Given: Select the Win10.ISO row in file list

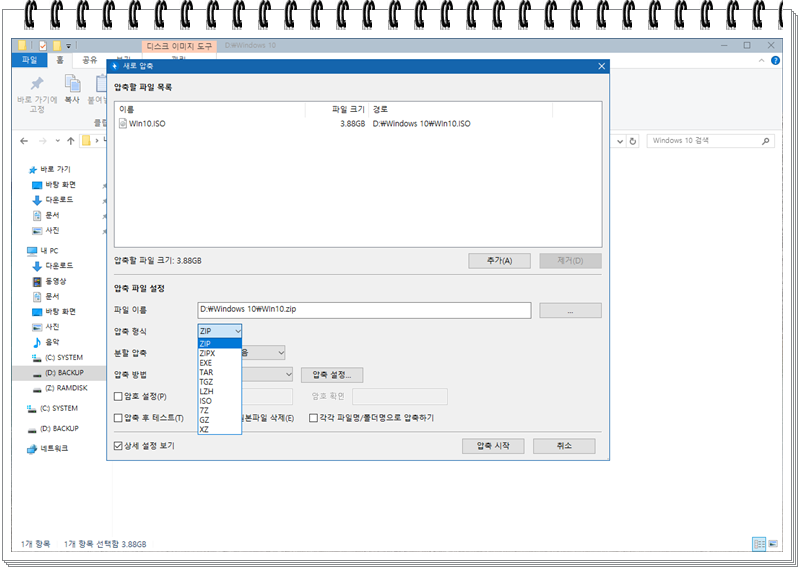Looking at the screenshot, I should pyautogui.click(x=358, y=123).
